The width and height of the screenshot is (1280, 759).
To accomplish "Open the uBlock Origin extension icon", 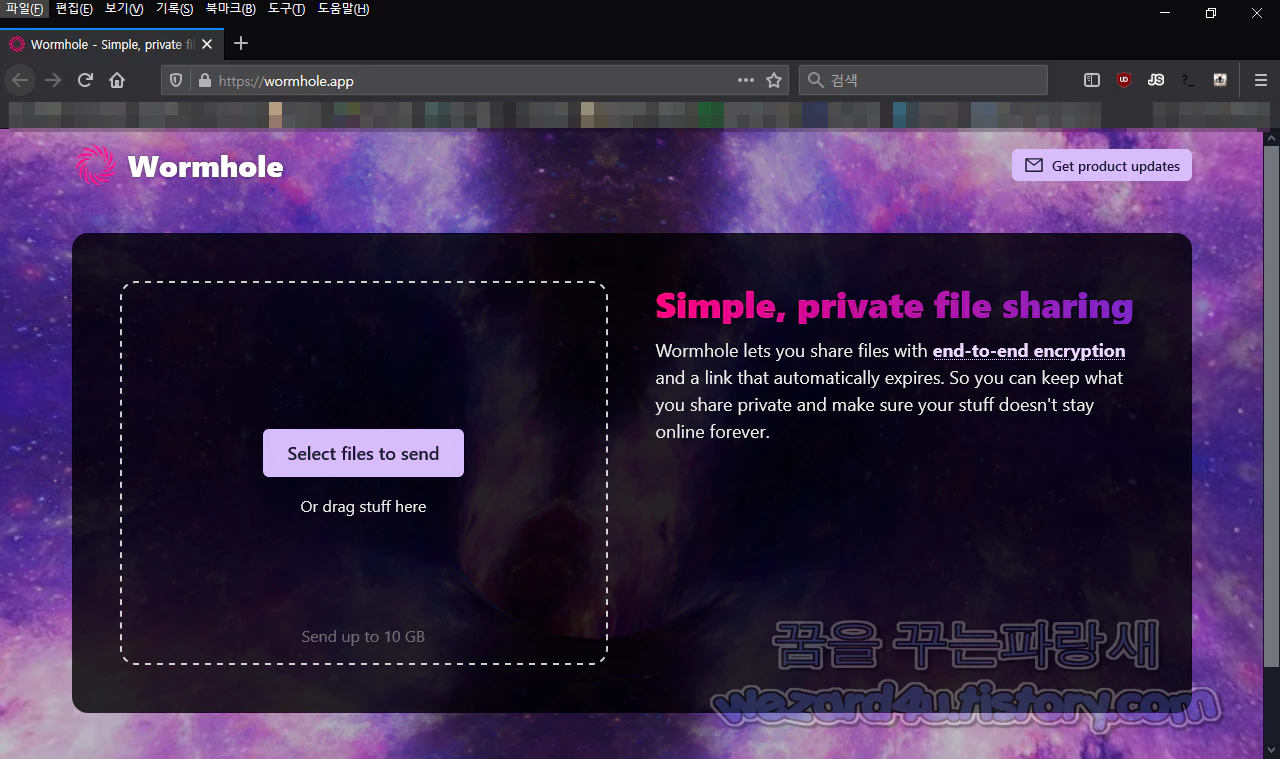I will [1124, 81].
